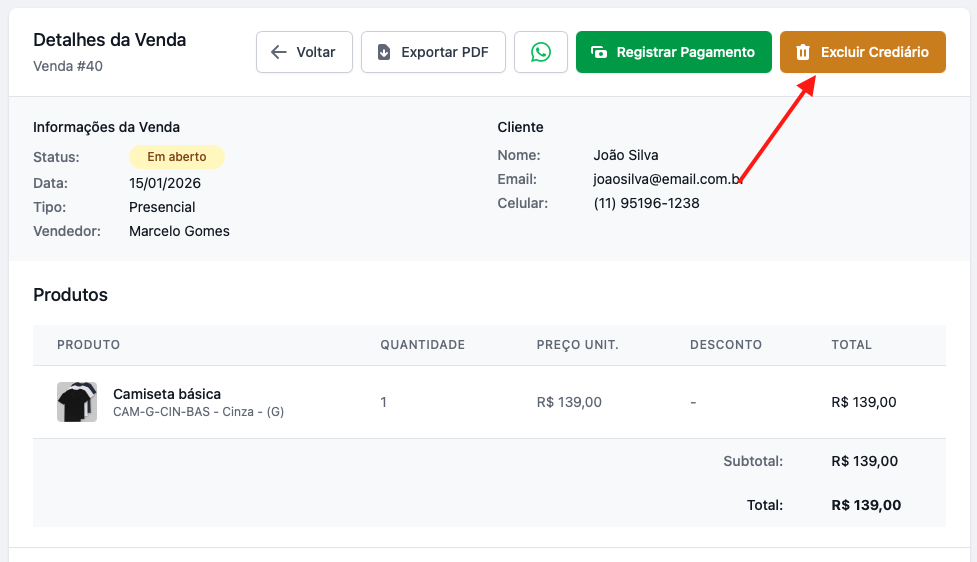Click the DESCONTO column header

pyautogui.click(x=725, y=345)
